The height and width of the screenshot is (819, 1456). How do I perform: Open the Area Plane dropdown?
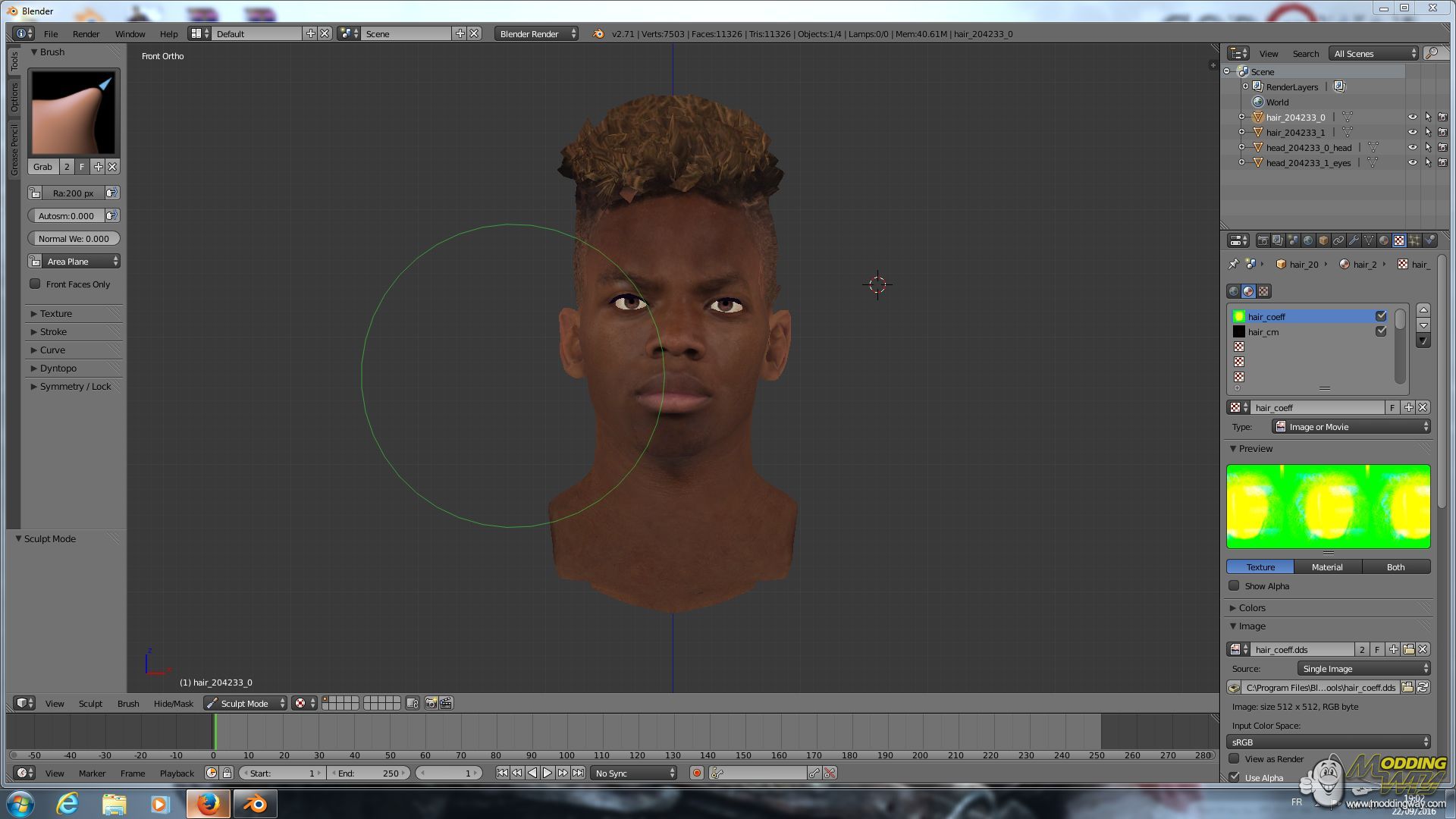(x=74, y=261)
